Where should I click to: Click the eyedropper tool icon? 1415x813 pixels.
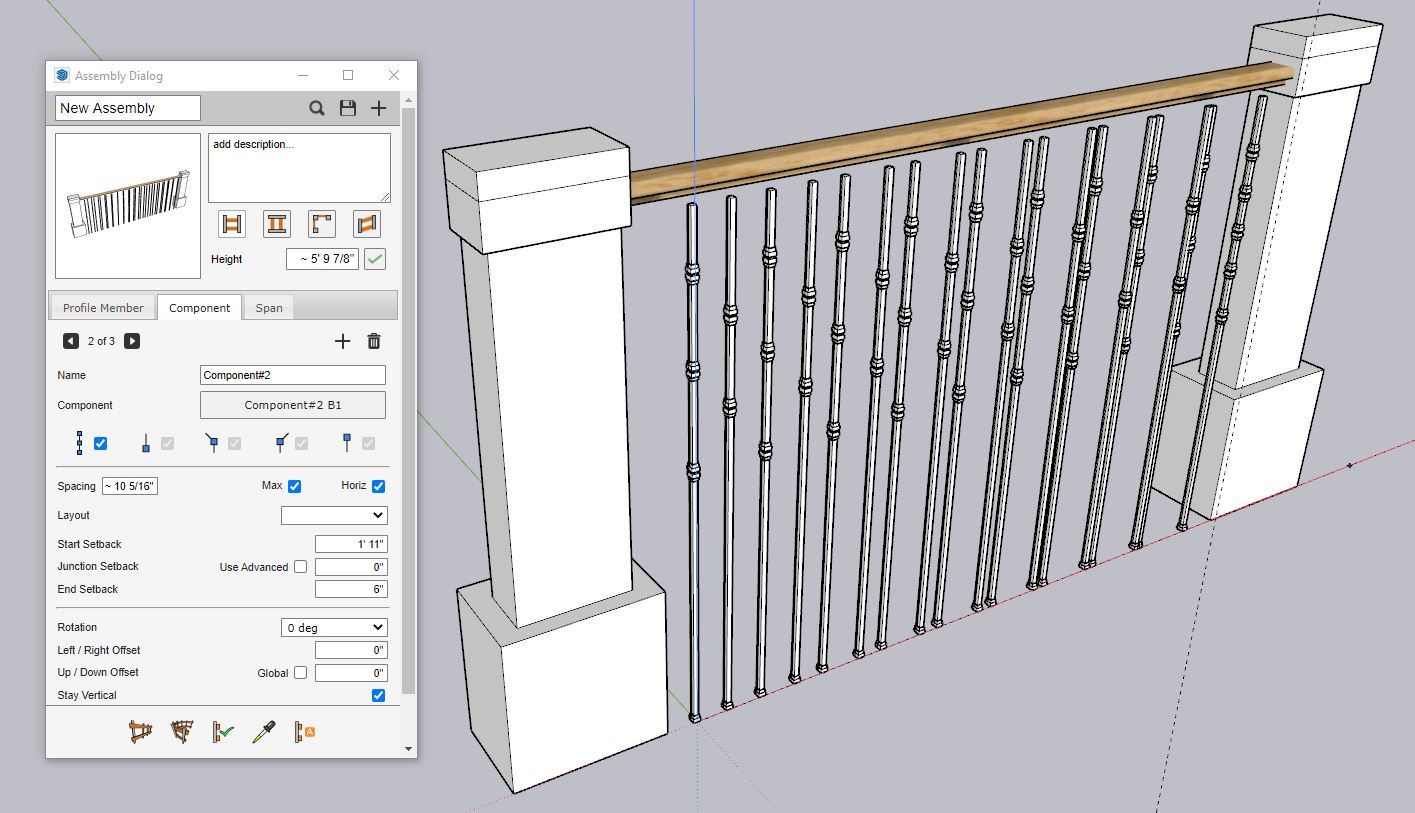tap(263, 732)
